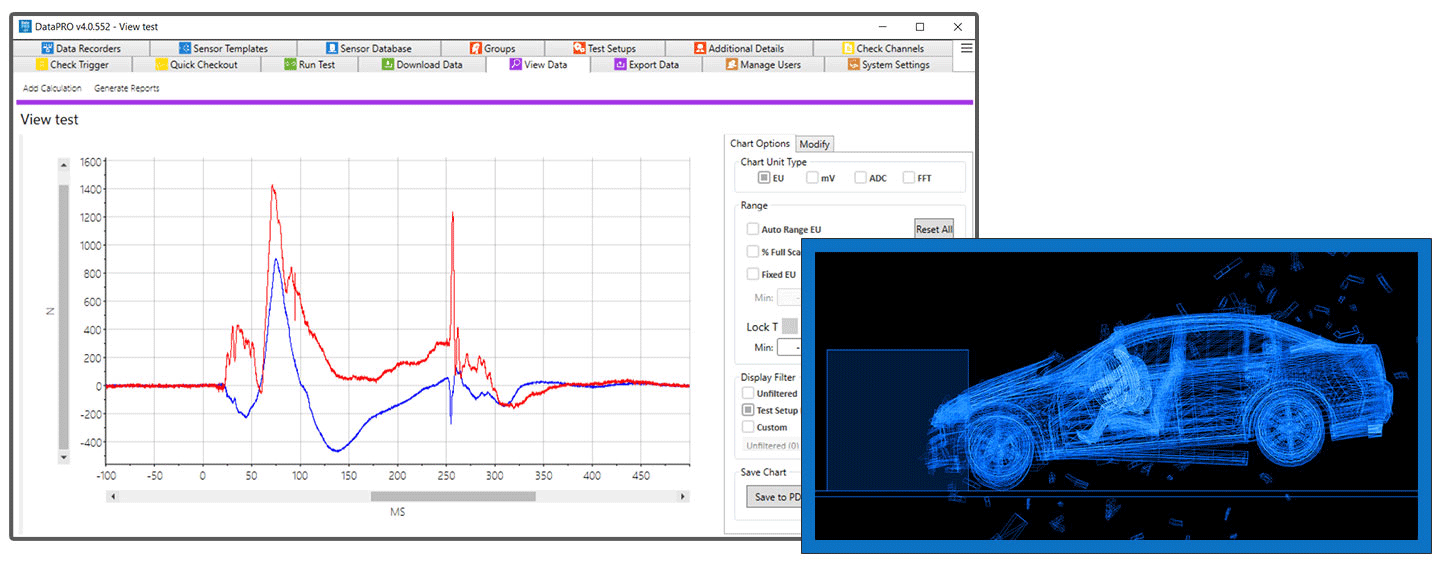Click the Add Calculation link
1446x563 pixels.
pyautogui.click(x=52, y=88)
